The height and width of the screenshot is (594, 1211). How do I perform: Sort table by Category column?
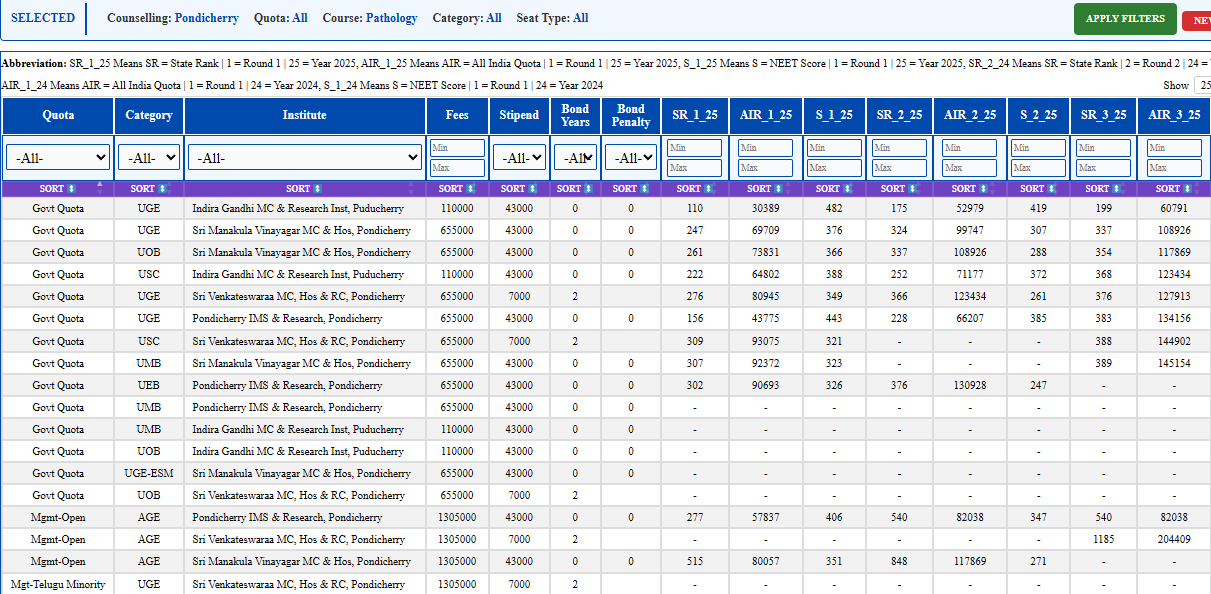pos(149,188)
